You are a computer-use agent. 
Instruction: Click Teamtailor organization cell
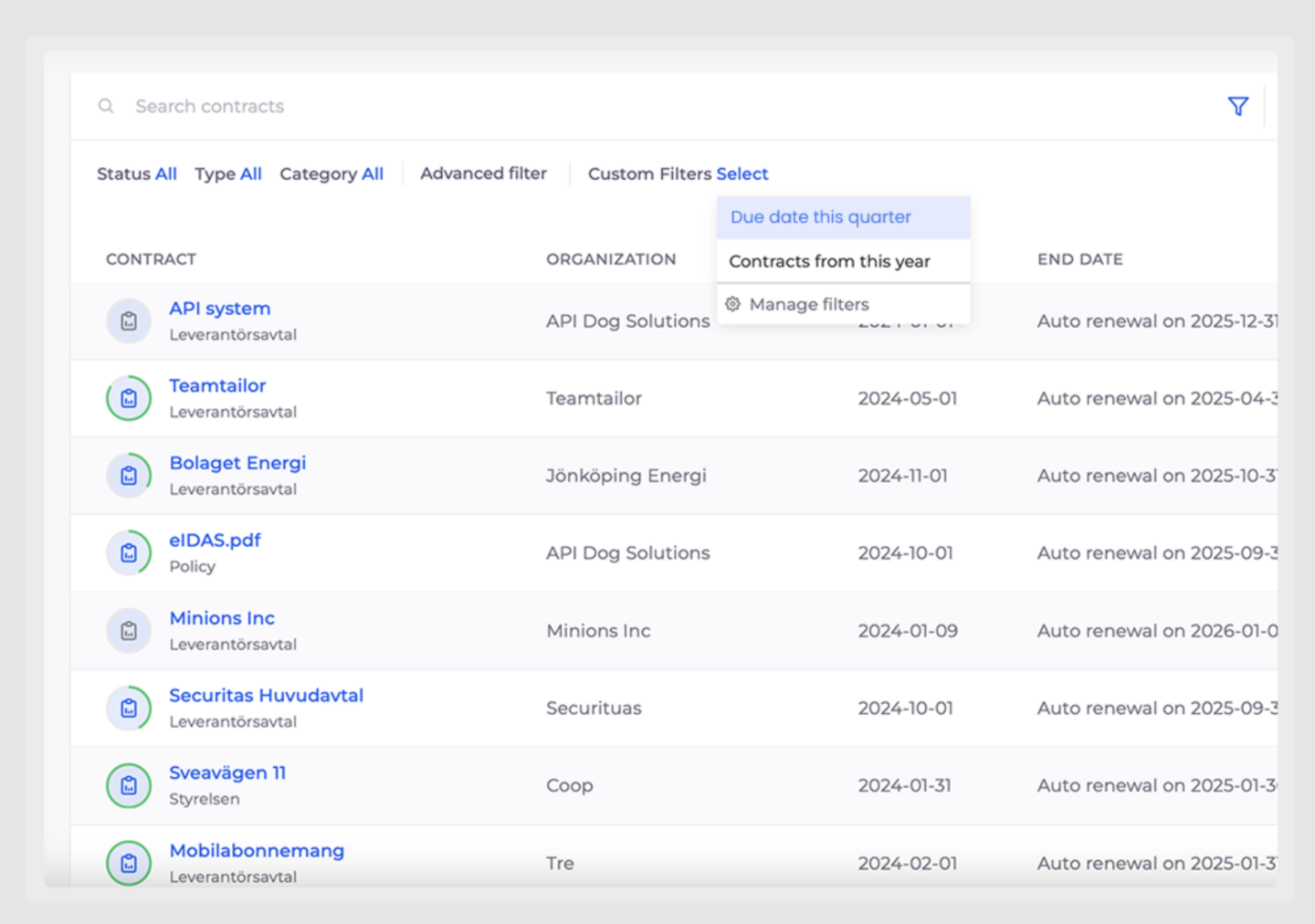tap(594, 398)
